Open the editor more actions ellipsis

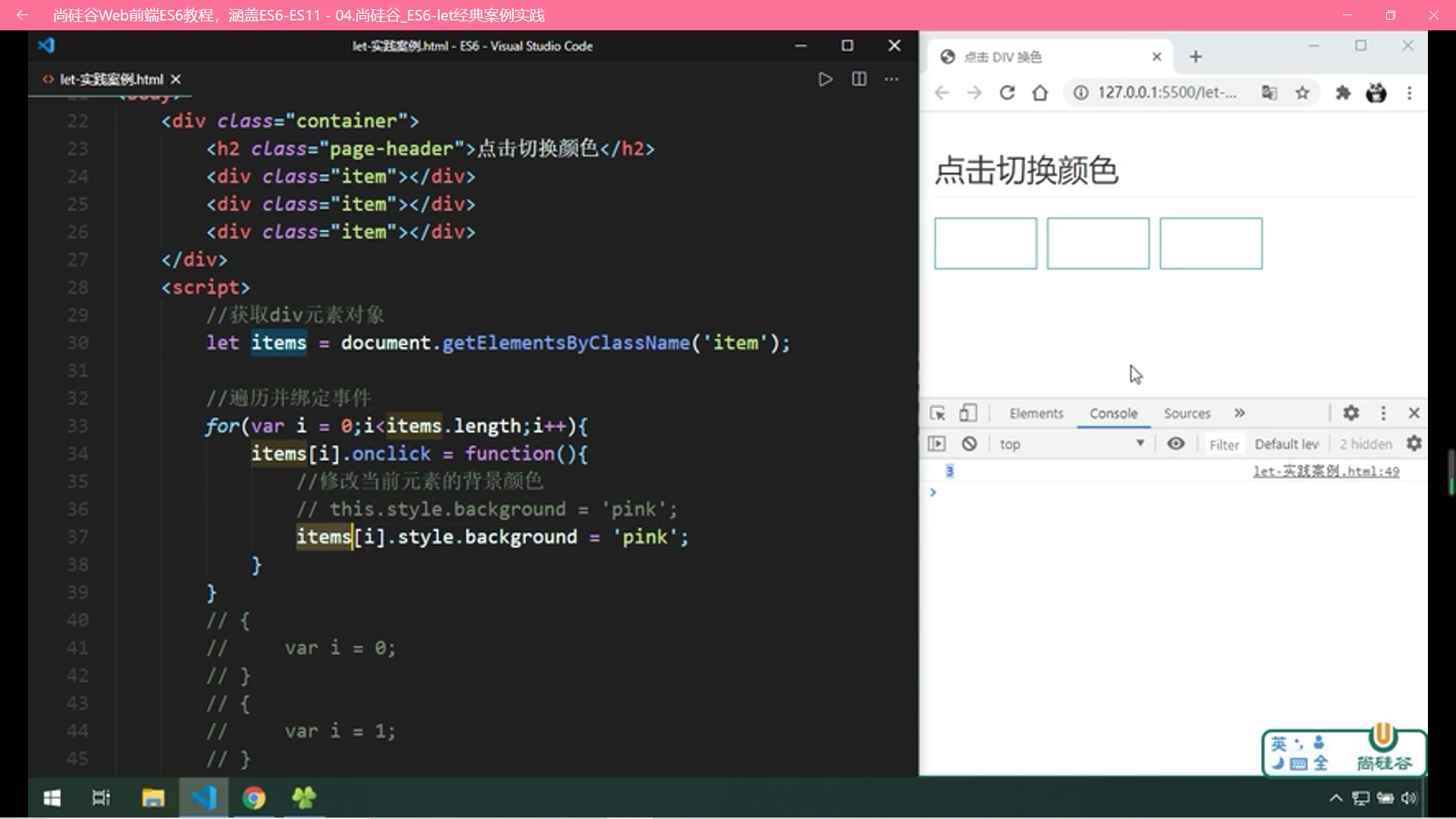pyautogui.click(x=892, y=79)
